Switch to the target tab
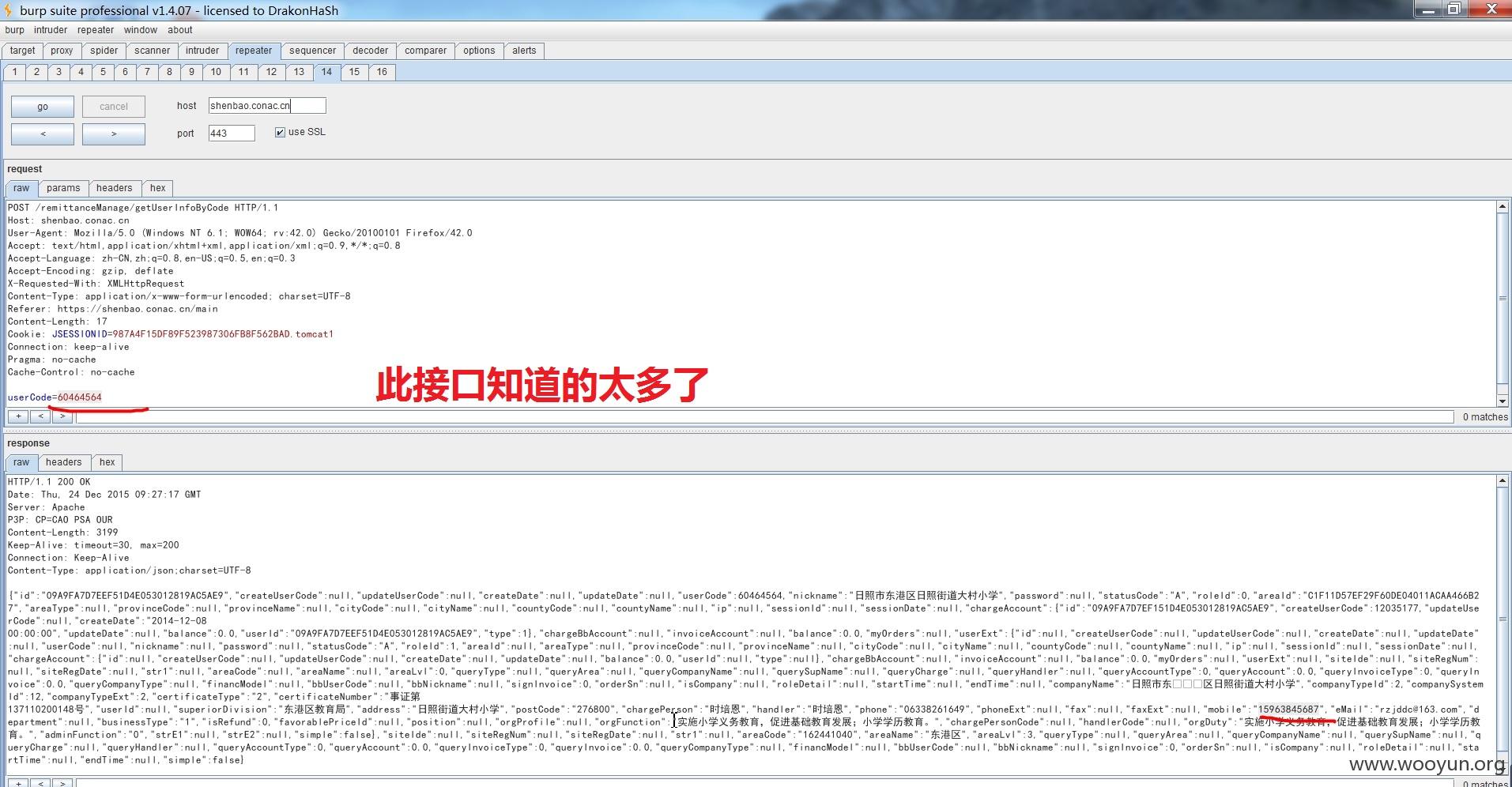The width and height of the screenshot is (1512, 787). point(22,51)
